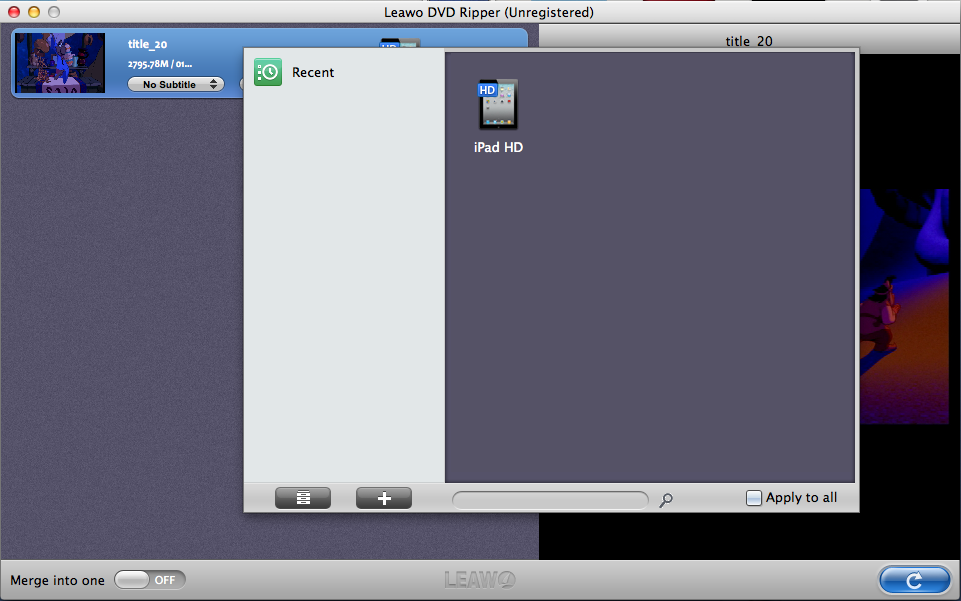Click the preview video frame
The width and height of the screenshot is (961, 601).
[x=905, y=306]
